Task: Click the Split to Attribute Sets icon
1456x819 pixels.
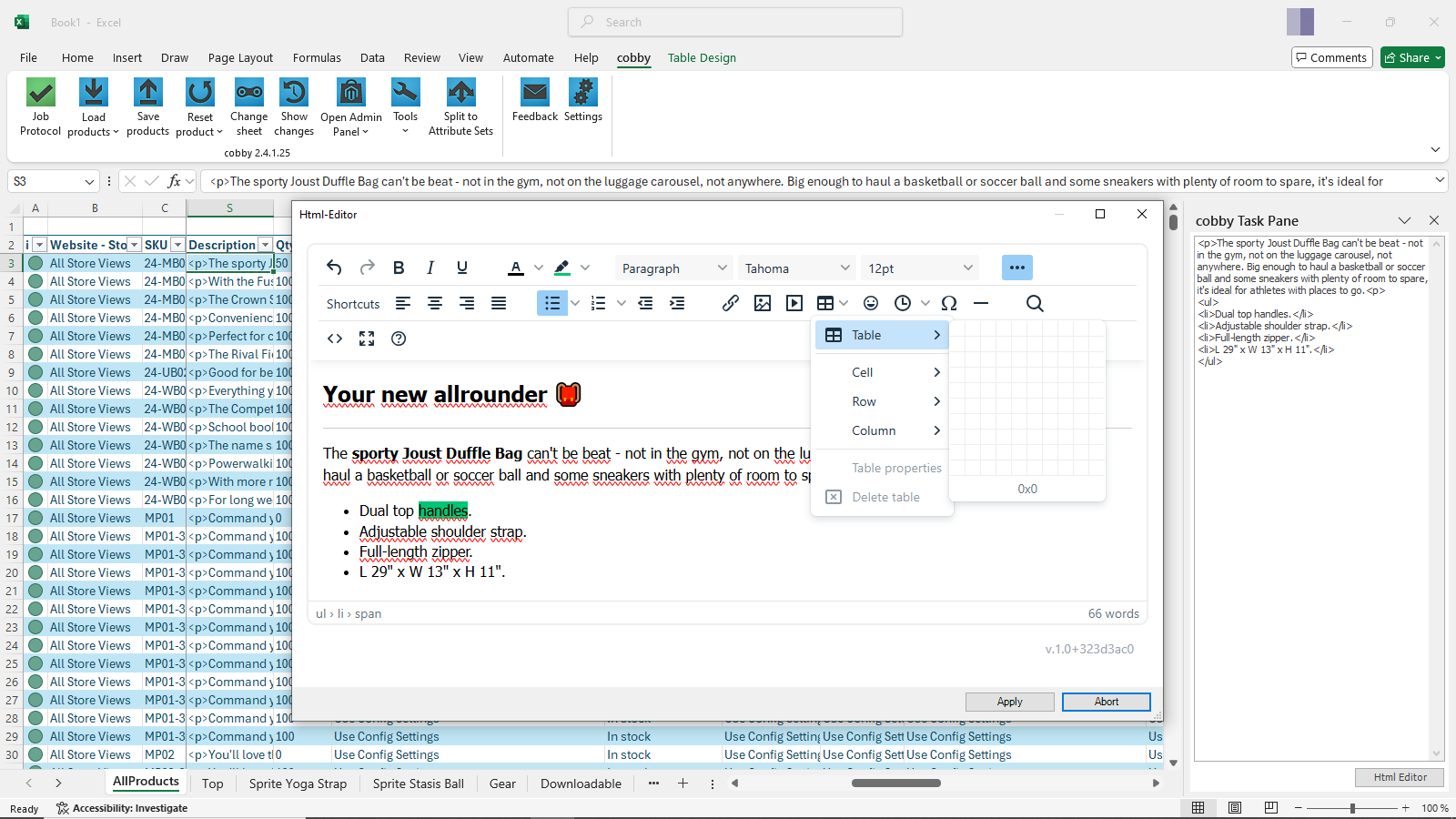Action: [460, 93]
